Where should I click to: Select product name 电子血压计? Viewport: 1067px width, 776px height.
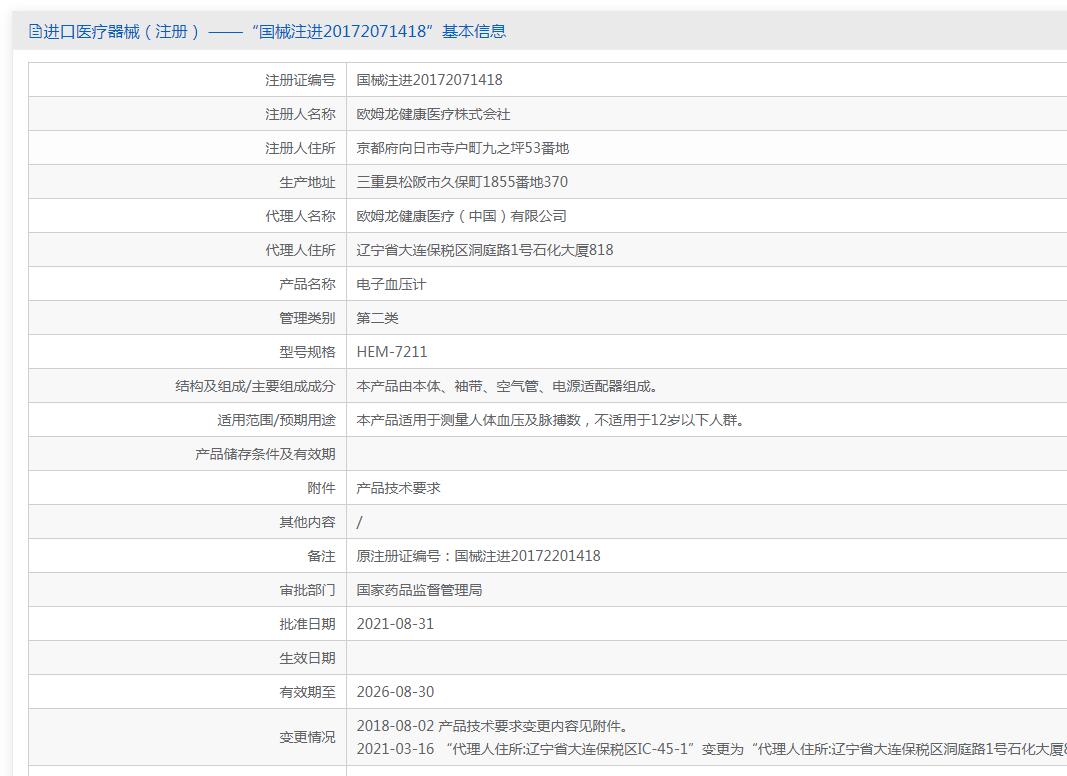(x=391, y=285)
